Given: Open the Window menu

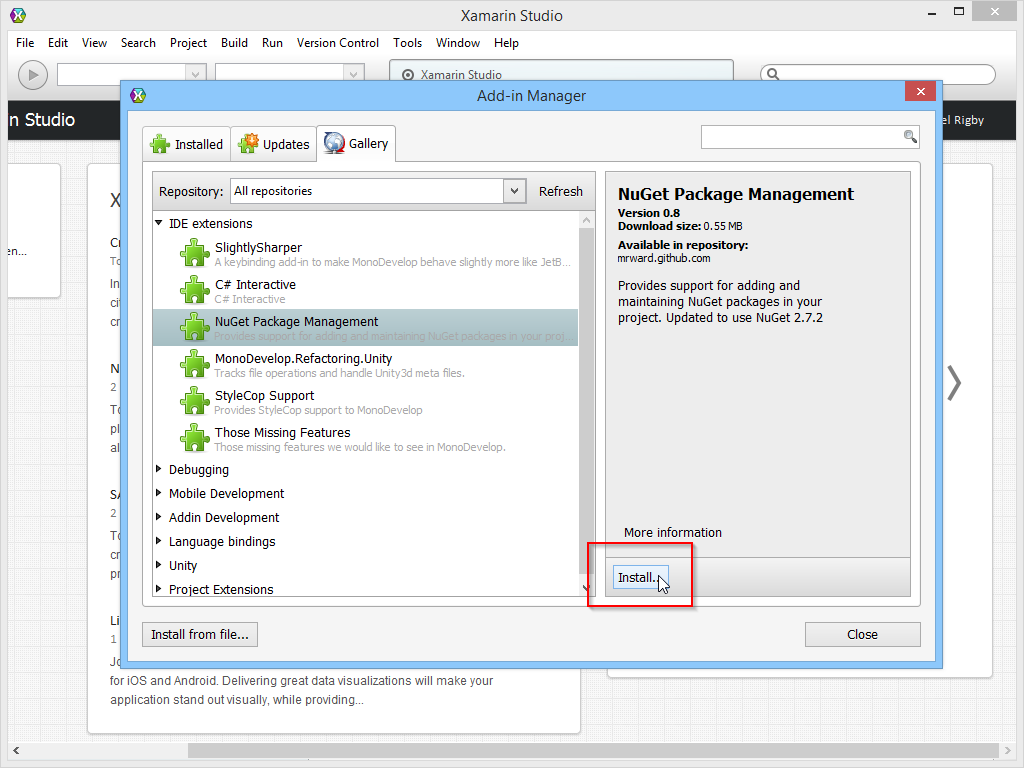Looking at the screenshot, I should point(458,43).
